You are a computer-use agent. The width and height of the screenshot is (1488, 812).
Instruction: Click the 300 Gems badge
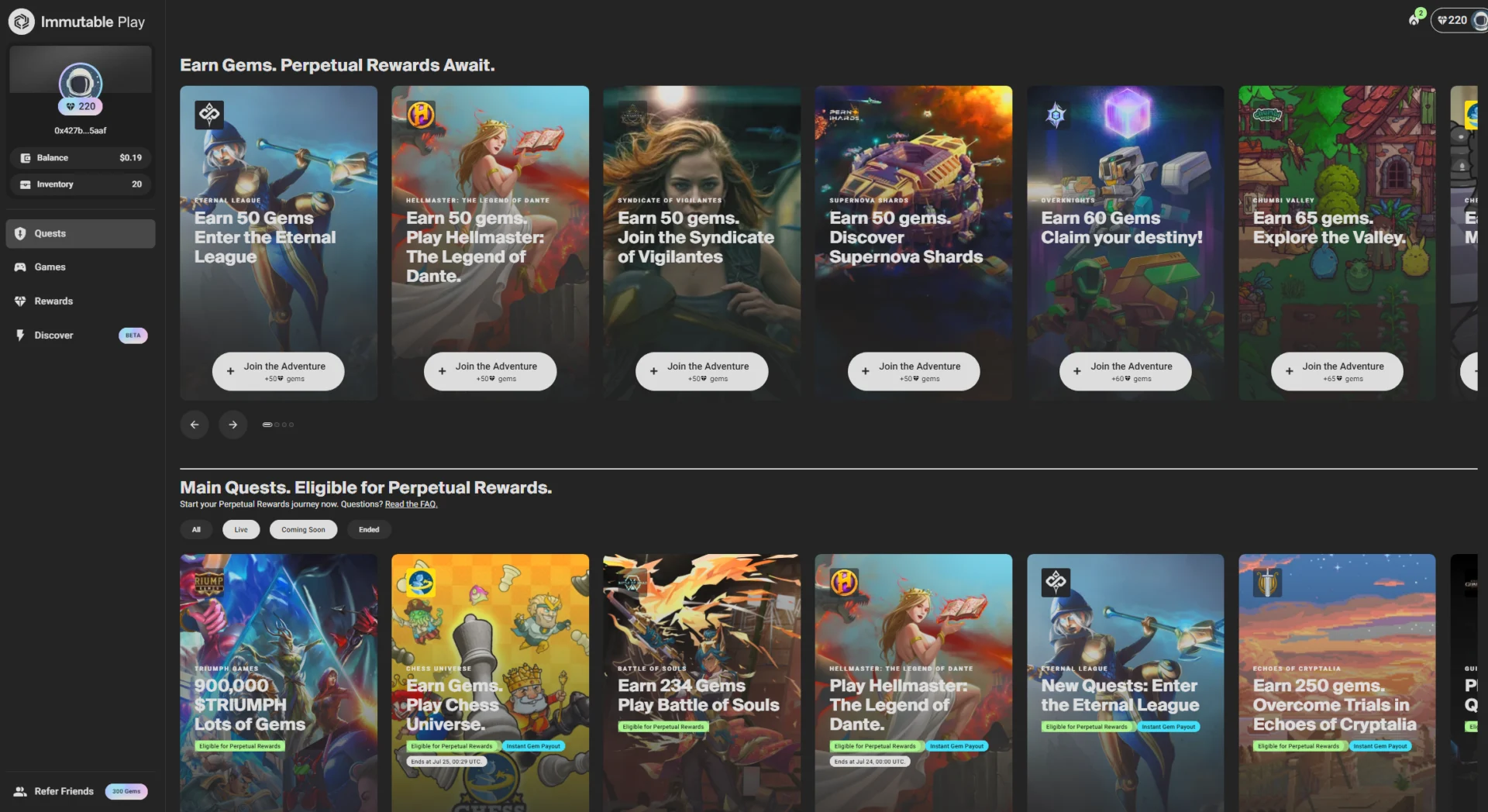point(126,791)
